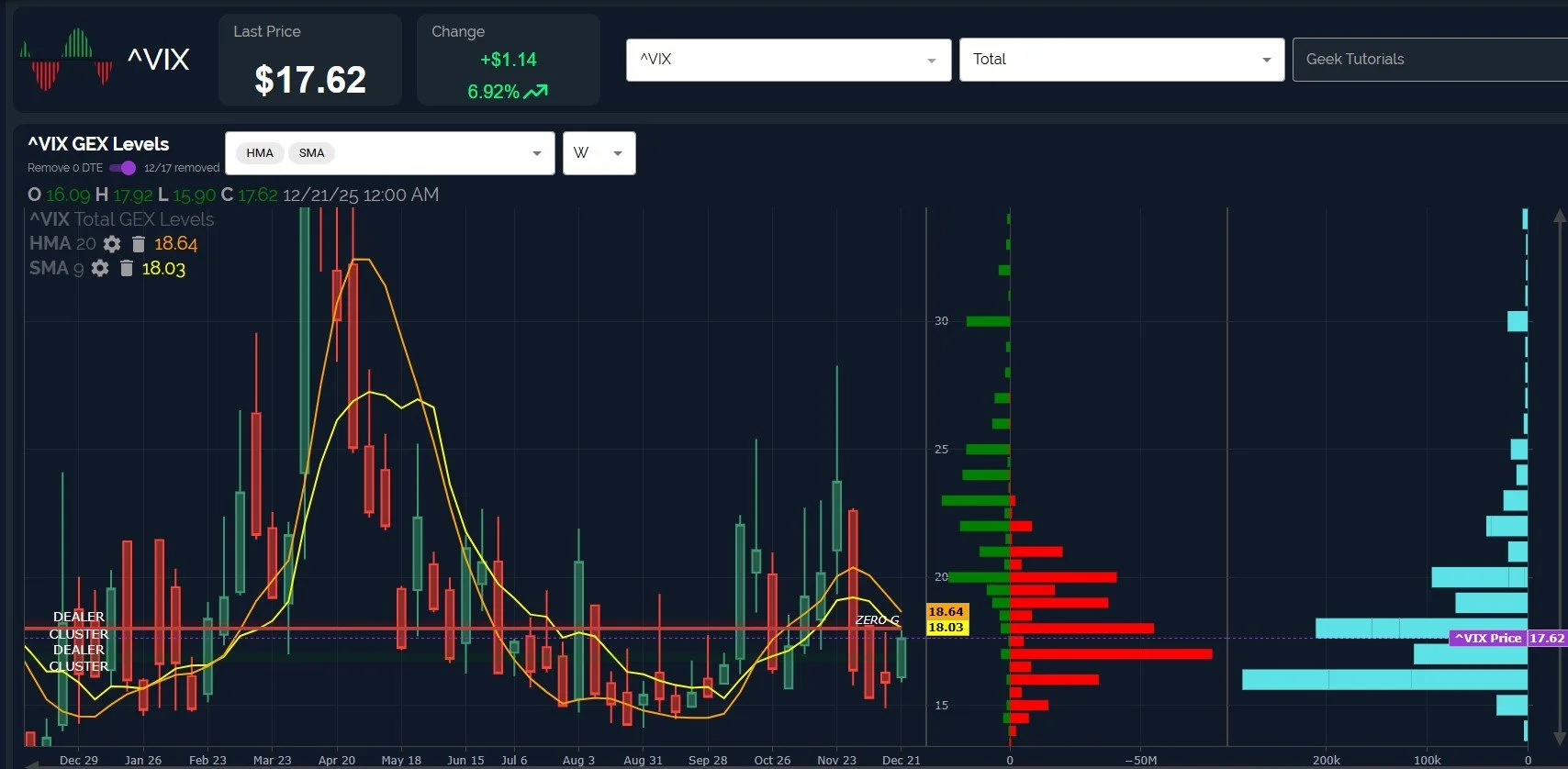Click the −50M GEX axis label
The height and width of the screenshot is (769, 1568).
click(x=1140, y=760)
